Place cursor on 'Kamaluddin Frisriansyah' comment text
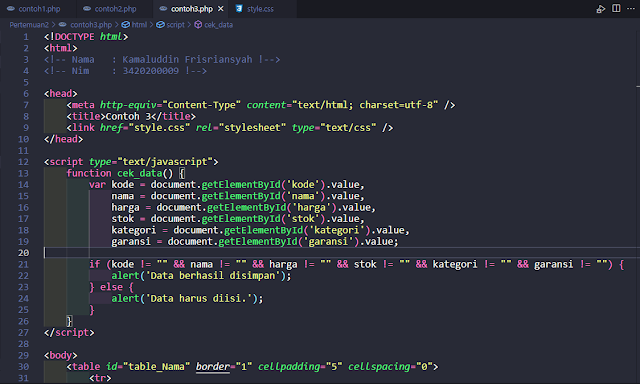 [x=187, y=60]
